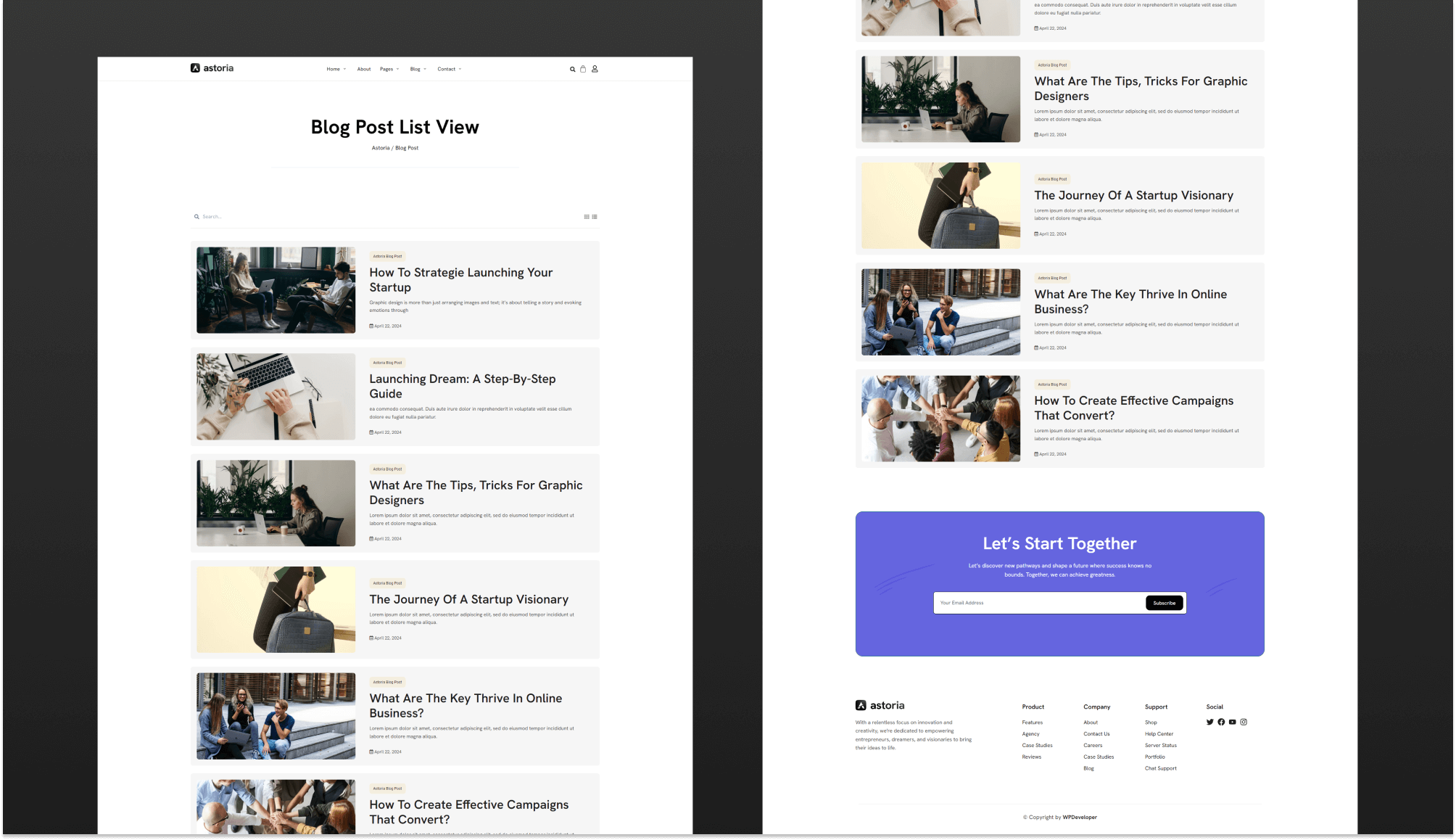Open the Twitter social icon in footer
The height and width of the screenshot is (840, 1456).
click(1209, 722)
